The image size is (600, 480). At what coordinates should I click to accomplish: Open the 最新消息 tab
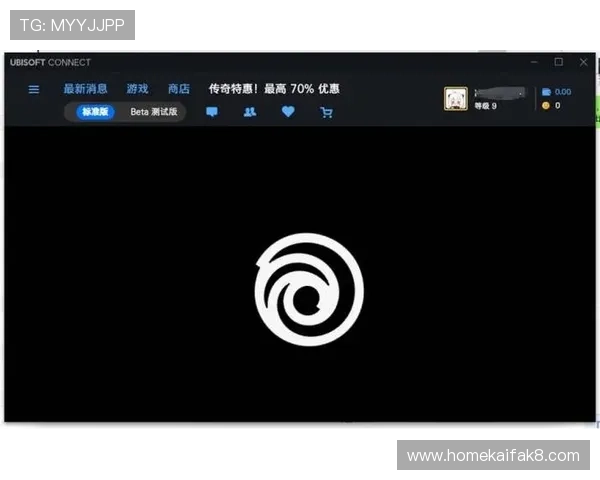85,89
